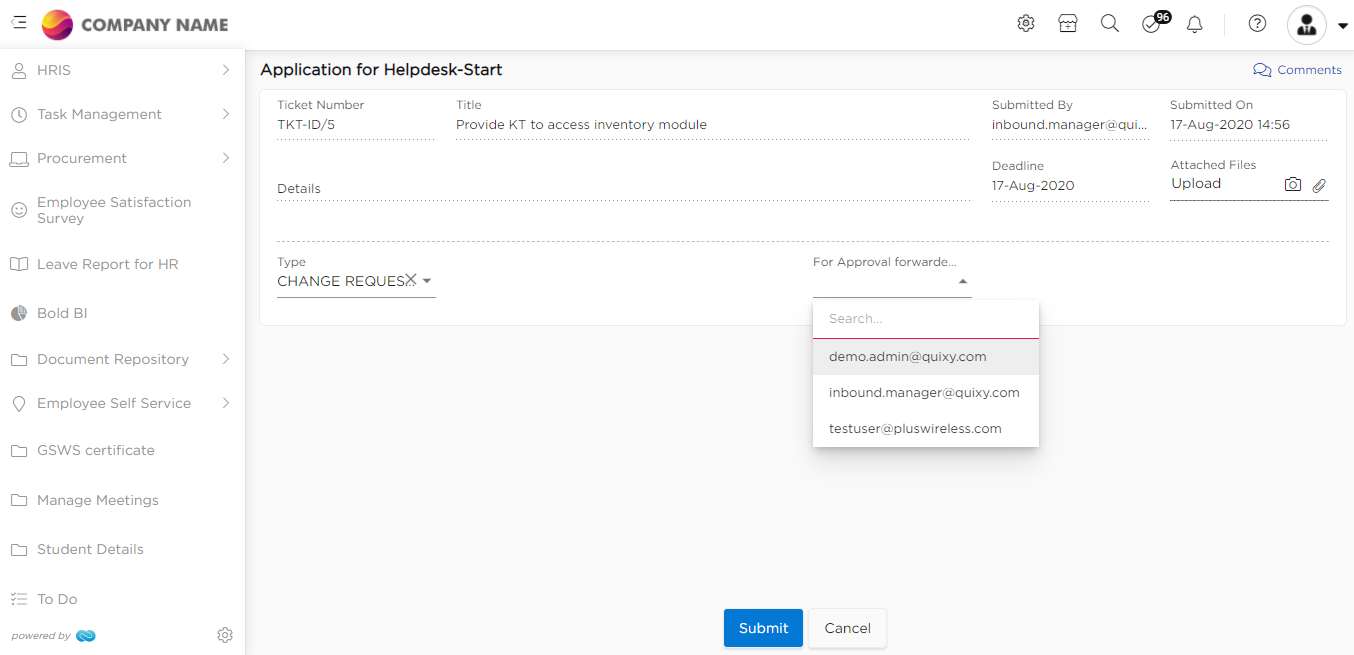Select demo.admin@quixy.com option
This screenshot has width=1354, height=655.
click(x=926, y=356)
